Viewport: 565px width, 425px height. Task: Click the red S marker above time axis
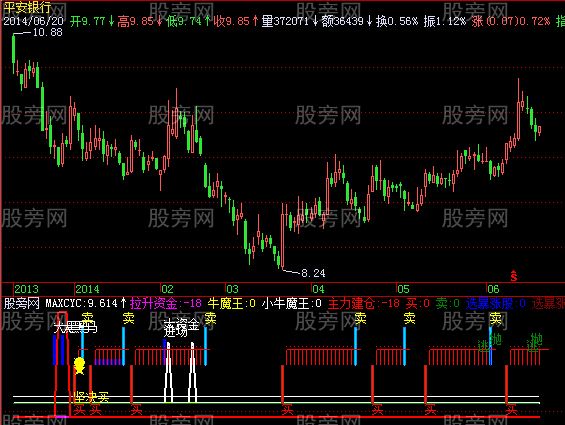click(514, 276)
